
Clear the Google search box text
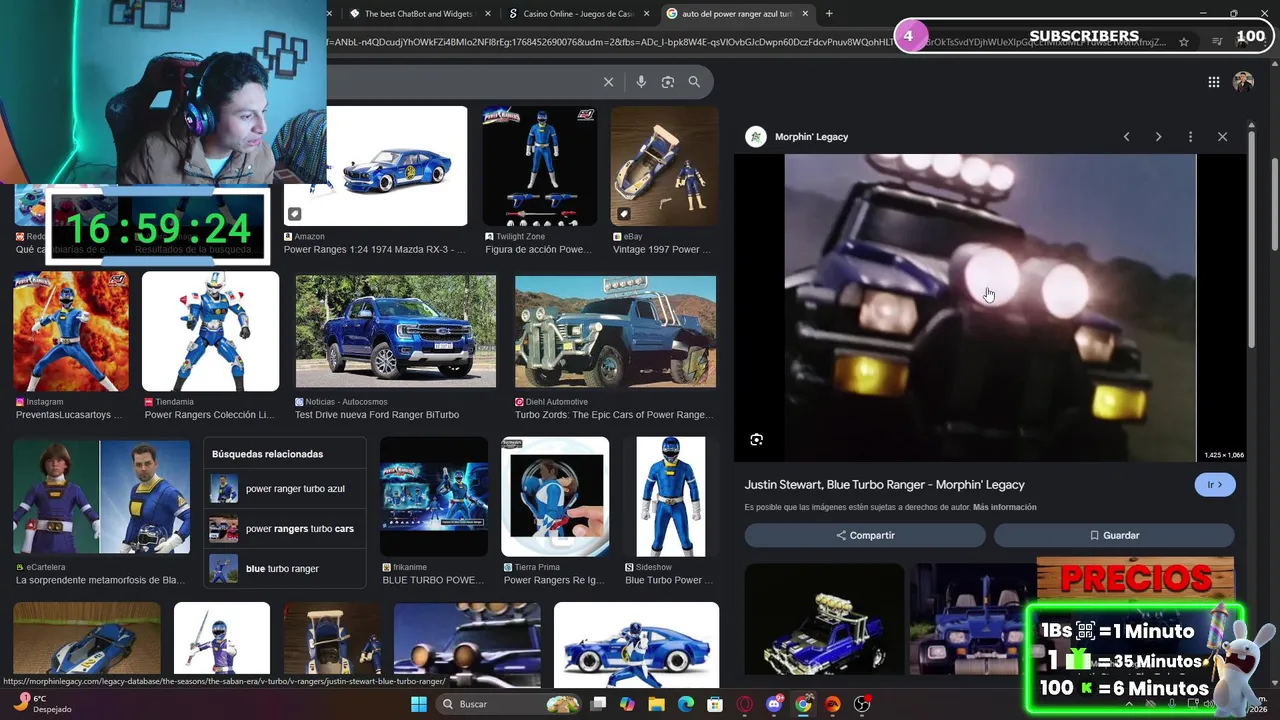[608, 82]
